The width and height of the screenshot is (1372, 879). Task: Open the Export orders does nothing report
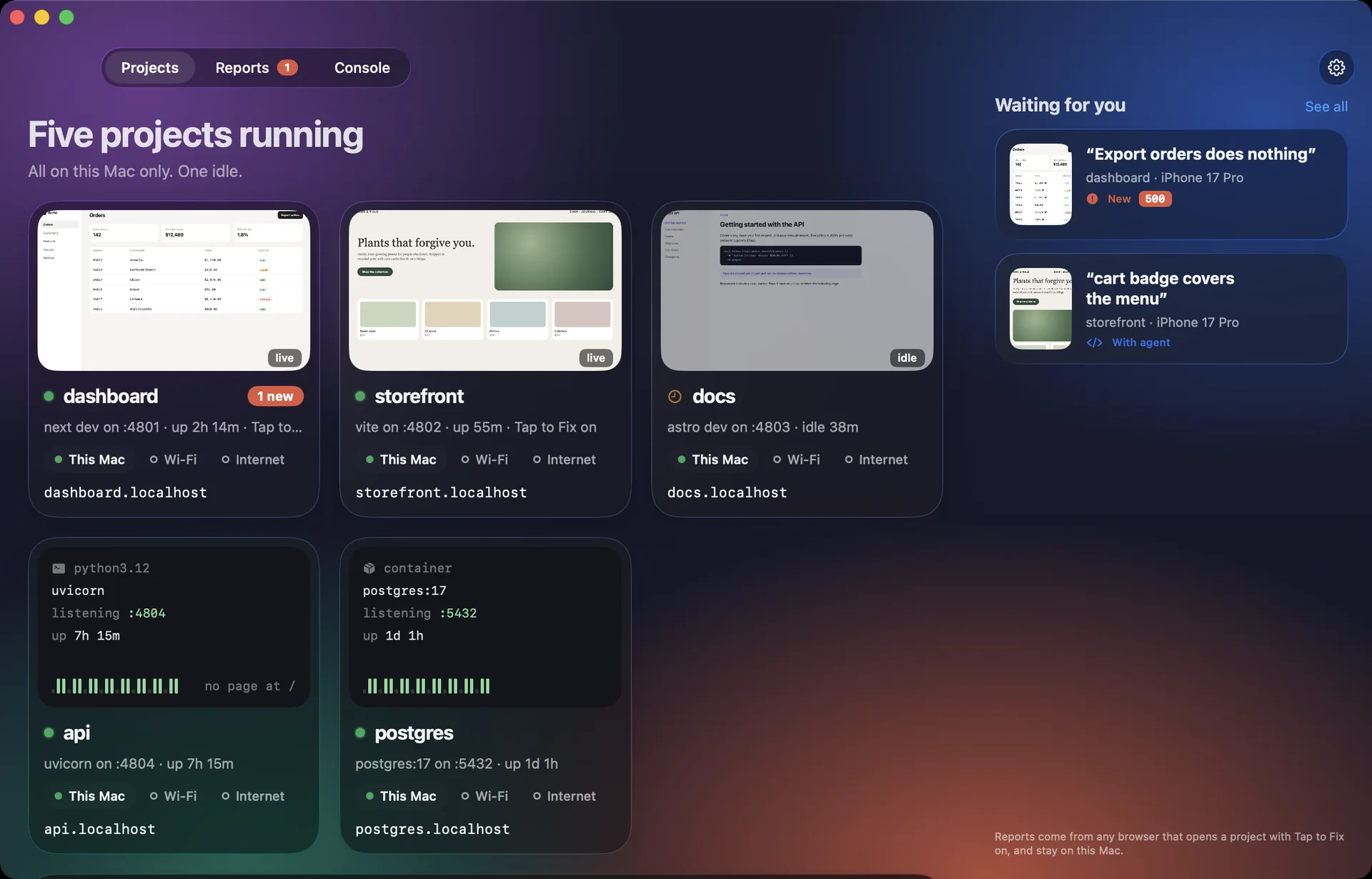(x=1171, y=184)
